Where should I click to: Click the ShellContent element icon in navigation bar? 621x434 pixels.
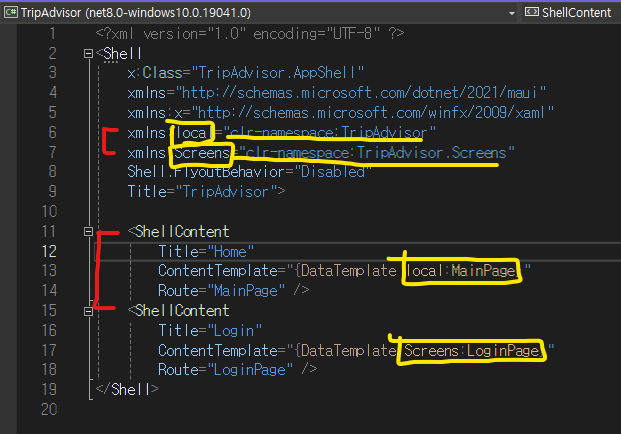pos(531,12)
